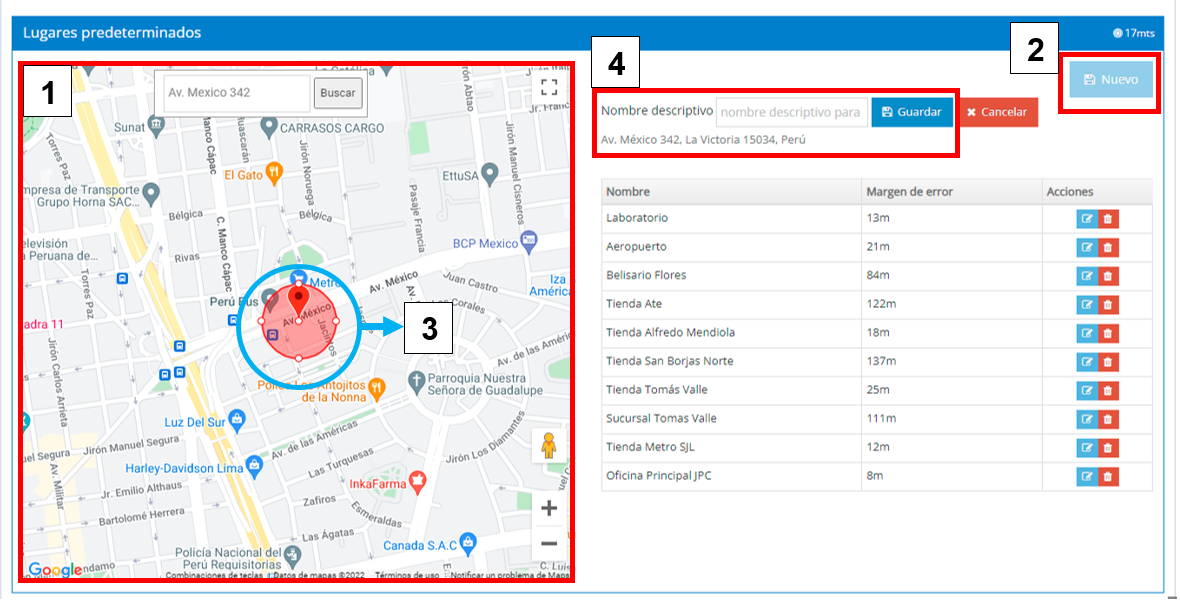1180x608 pixels.
Task: Create a new place with Nuevo
Action: coord(1111,79)
